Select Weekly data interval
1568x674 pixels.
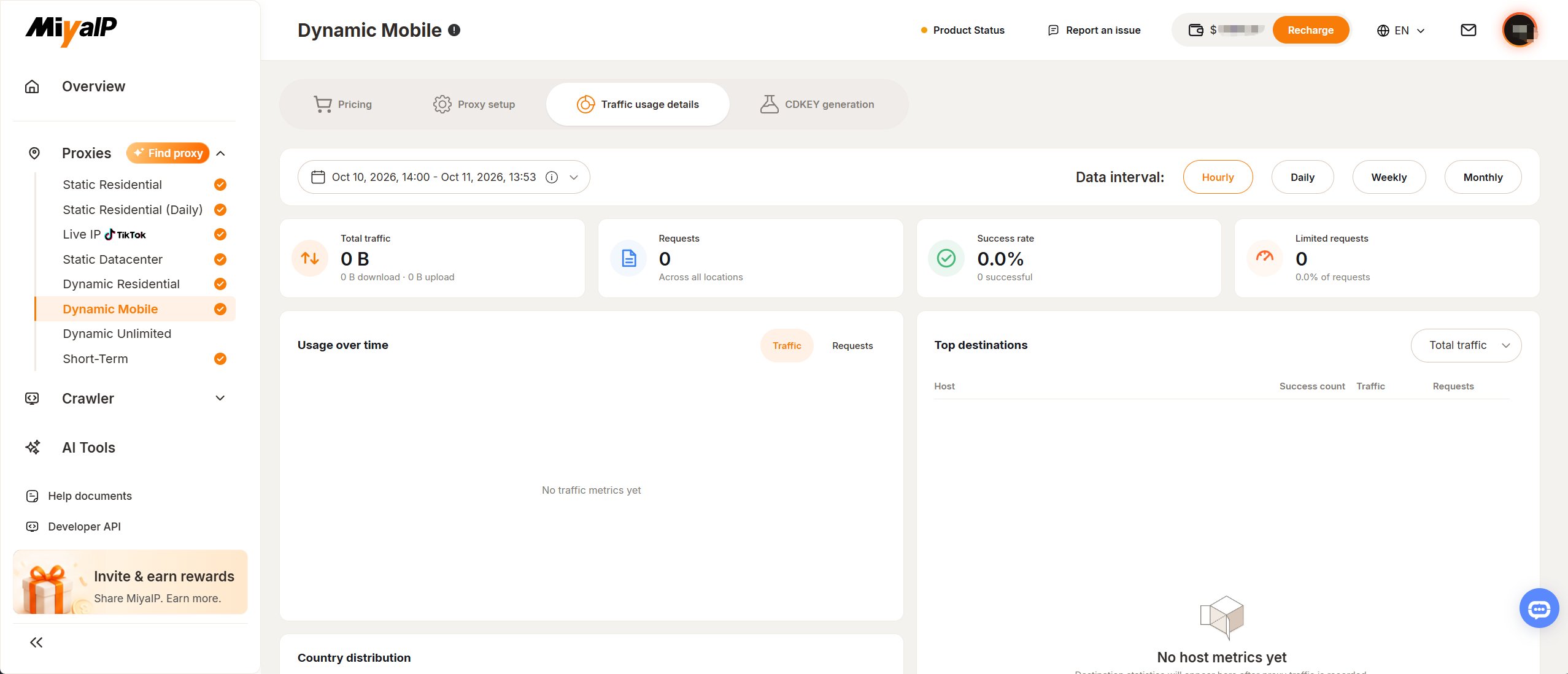1389,177
